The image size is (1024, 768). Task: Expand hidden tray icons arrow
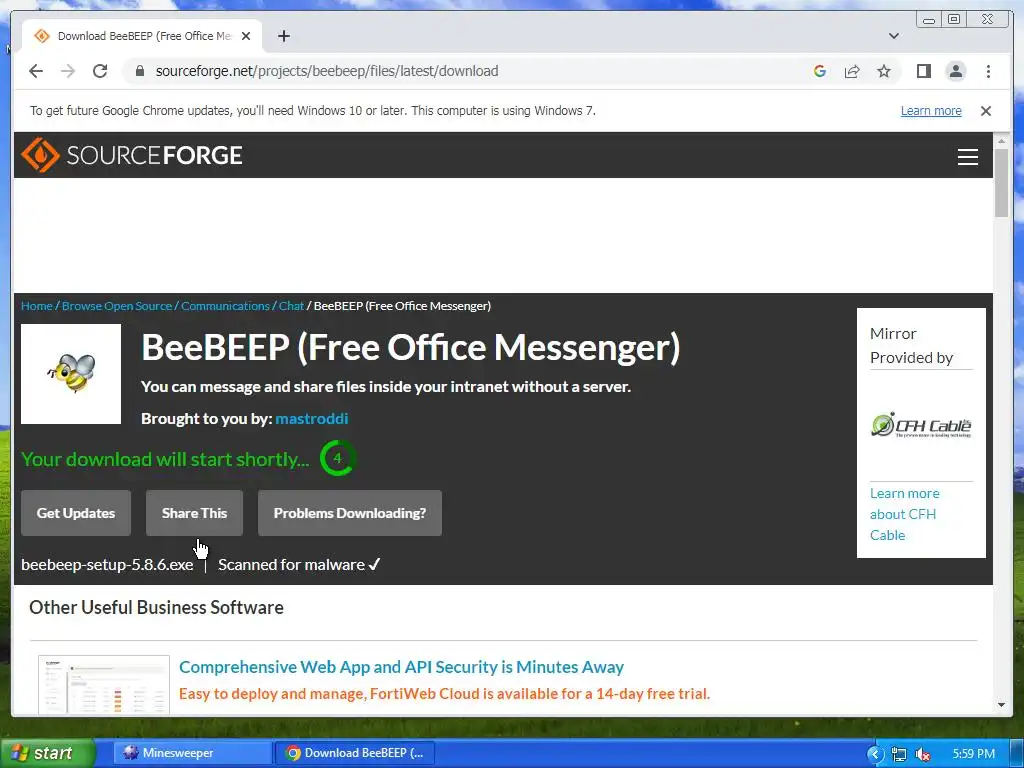click(875, 754)
